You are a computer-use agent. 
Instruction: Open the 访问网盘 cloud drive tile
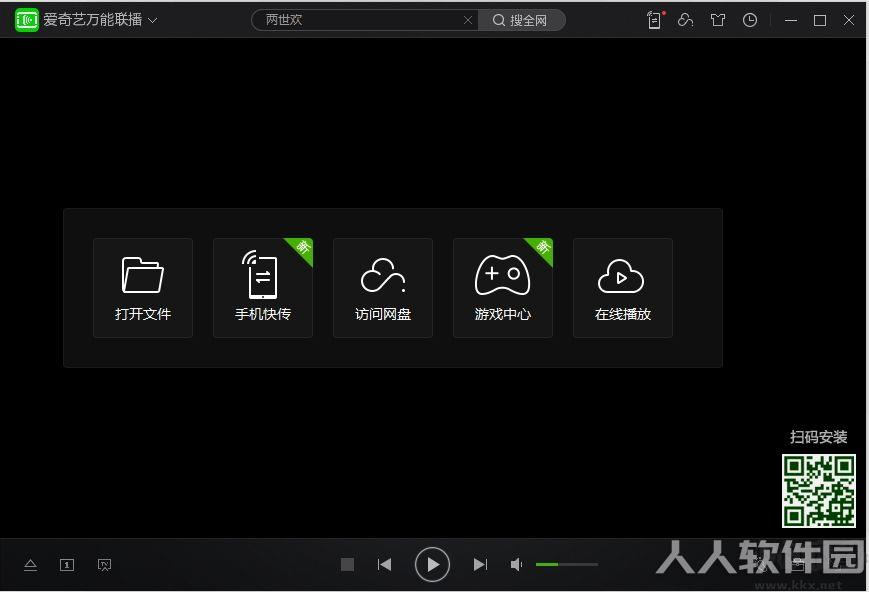tap(383, 288)
